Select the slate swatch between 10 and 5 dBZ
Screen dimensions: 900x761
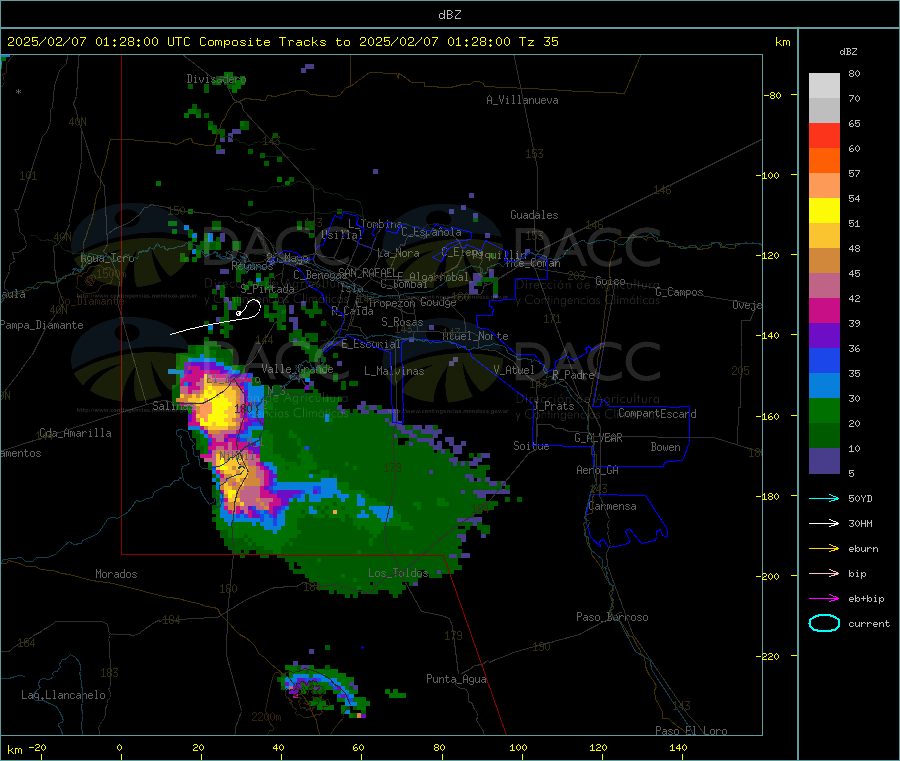[x=824, y=461]
